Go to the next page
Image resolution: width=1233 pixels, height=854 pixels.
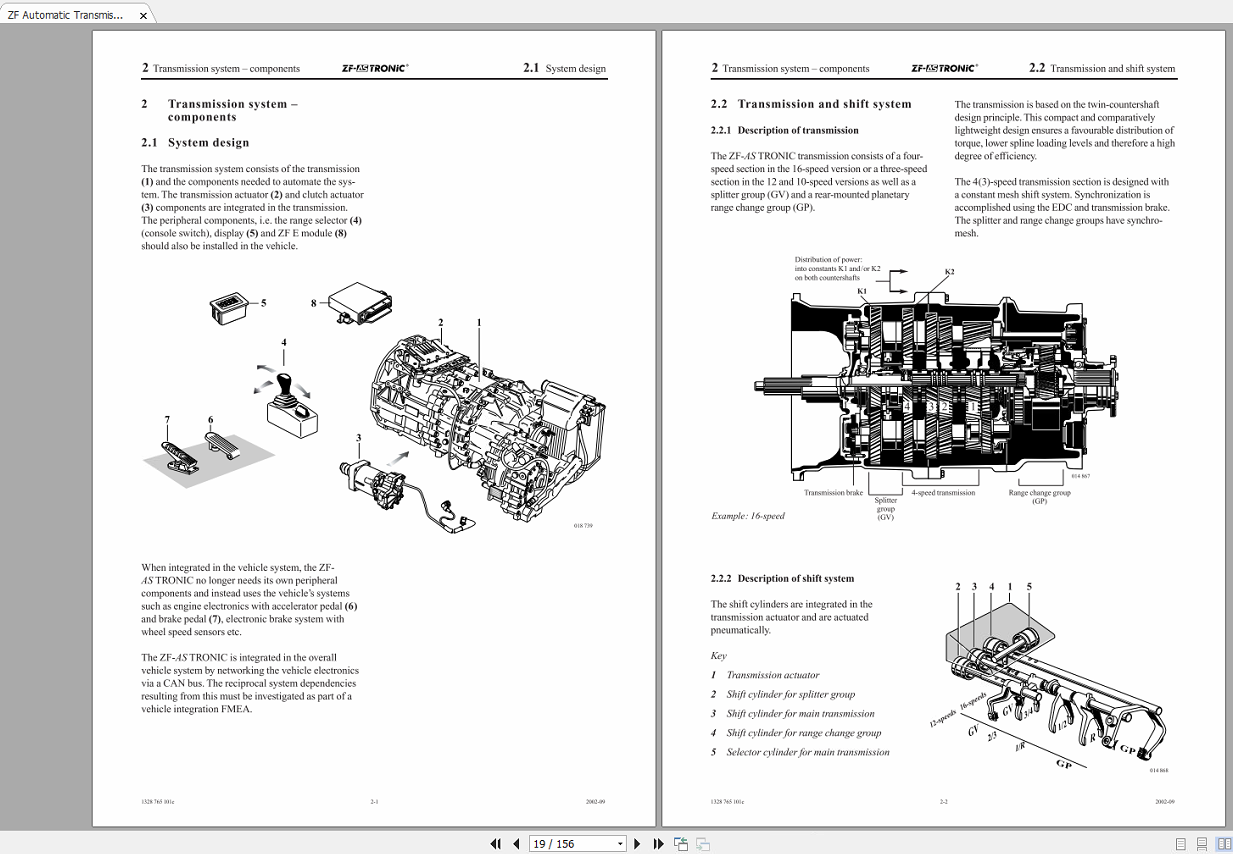pos(638,844)
